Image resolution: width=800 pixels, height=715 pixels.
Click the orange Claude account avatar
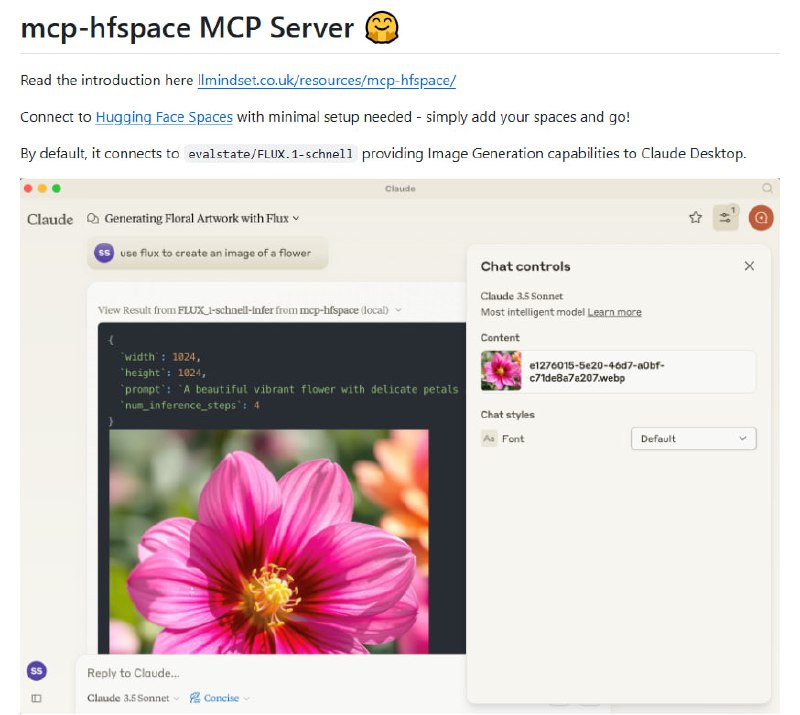click(x=761, y=218)
